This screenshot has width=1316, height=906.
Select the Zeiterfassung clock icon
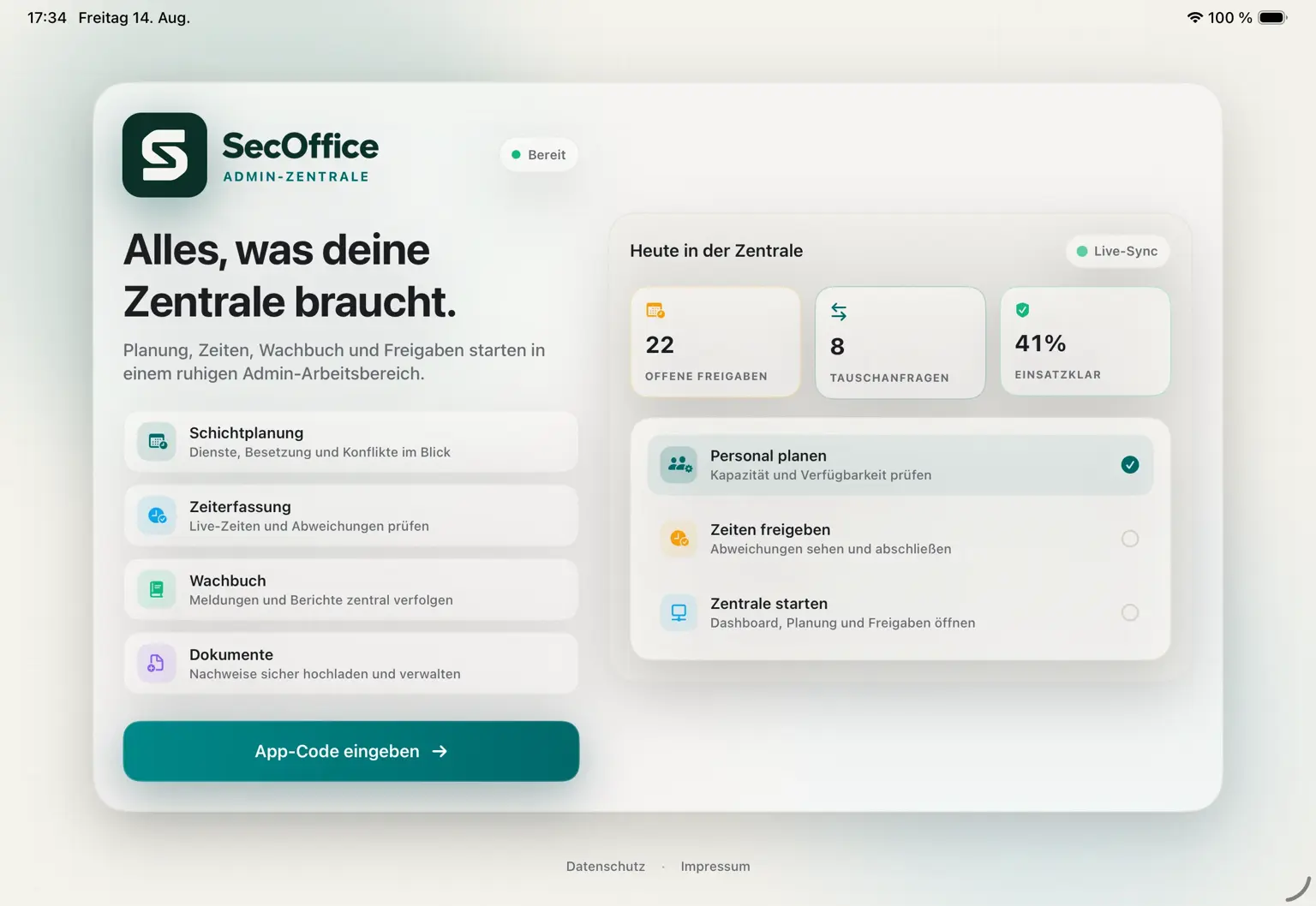click(158, 516)
